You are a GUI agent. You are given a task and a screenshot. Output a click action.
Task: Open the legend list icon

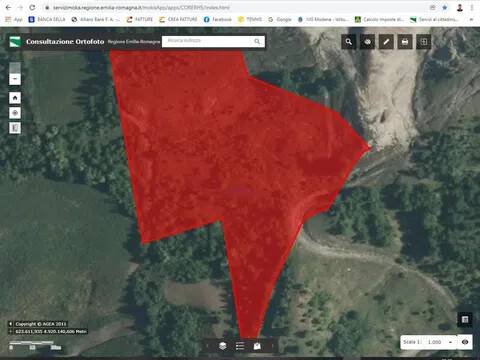(240, 346)
